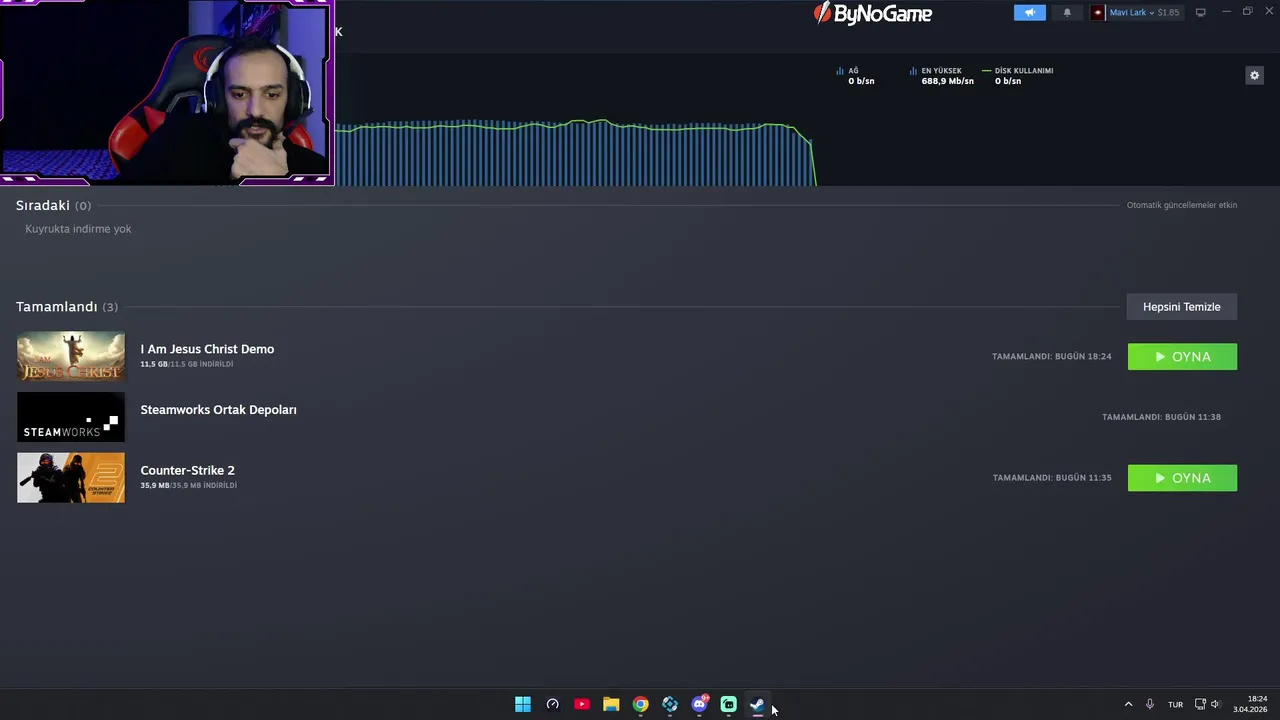Click the download throughput graph

click(x=575, y=153)
